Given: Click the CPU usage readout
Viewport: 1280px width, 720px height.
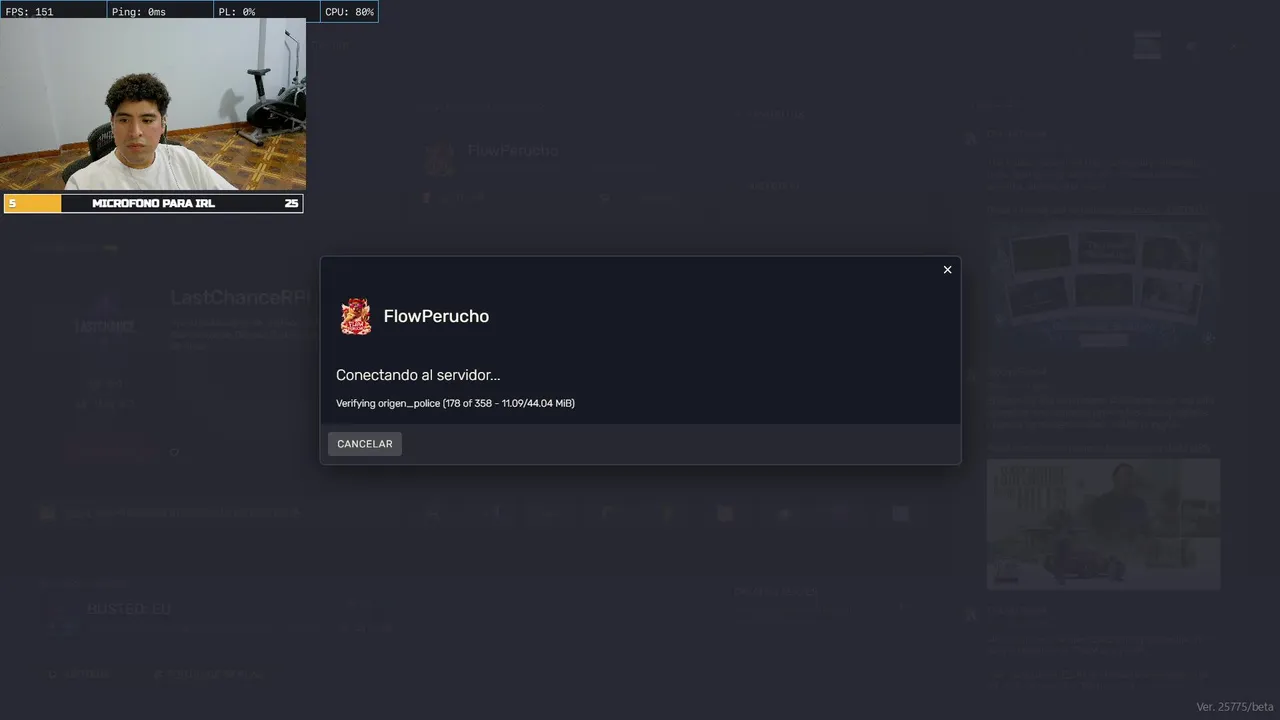Looking at the screenshot, I should point(349,11).
